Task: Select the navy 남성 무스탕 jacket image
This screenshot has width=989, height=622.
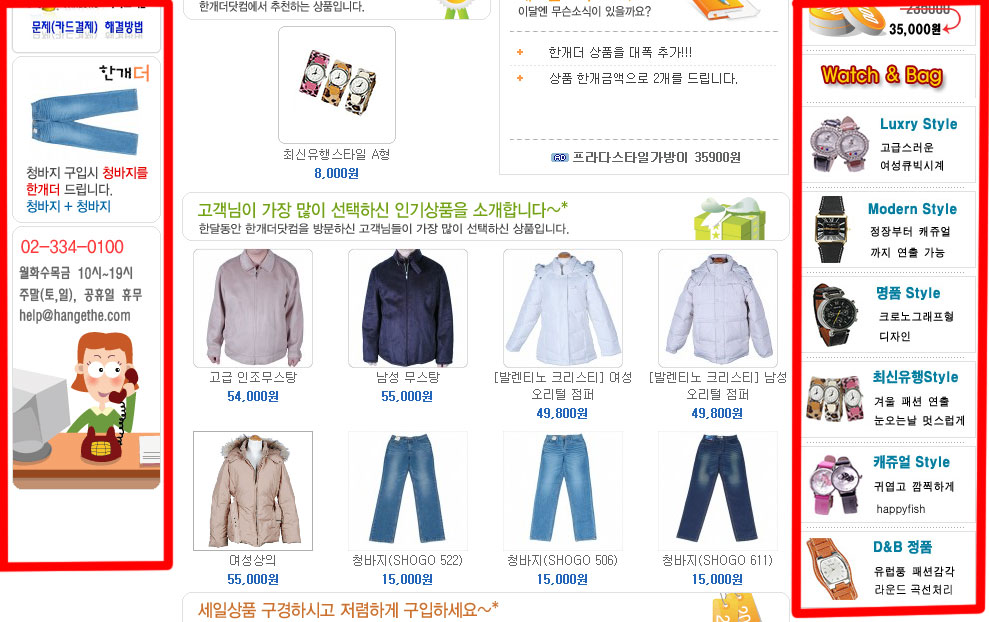Action: click(x=407, y=308)
